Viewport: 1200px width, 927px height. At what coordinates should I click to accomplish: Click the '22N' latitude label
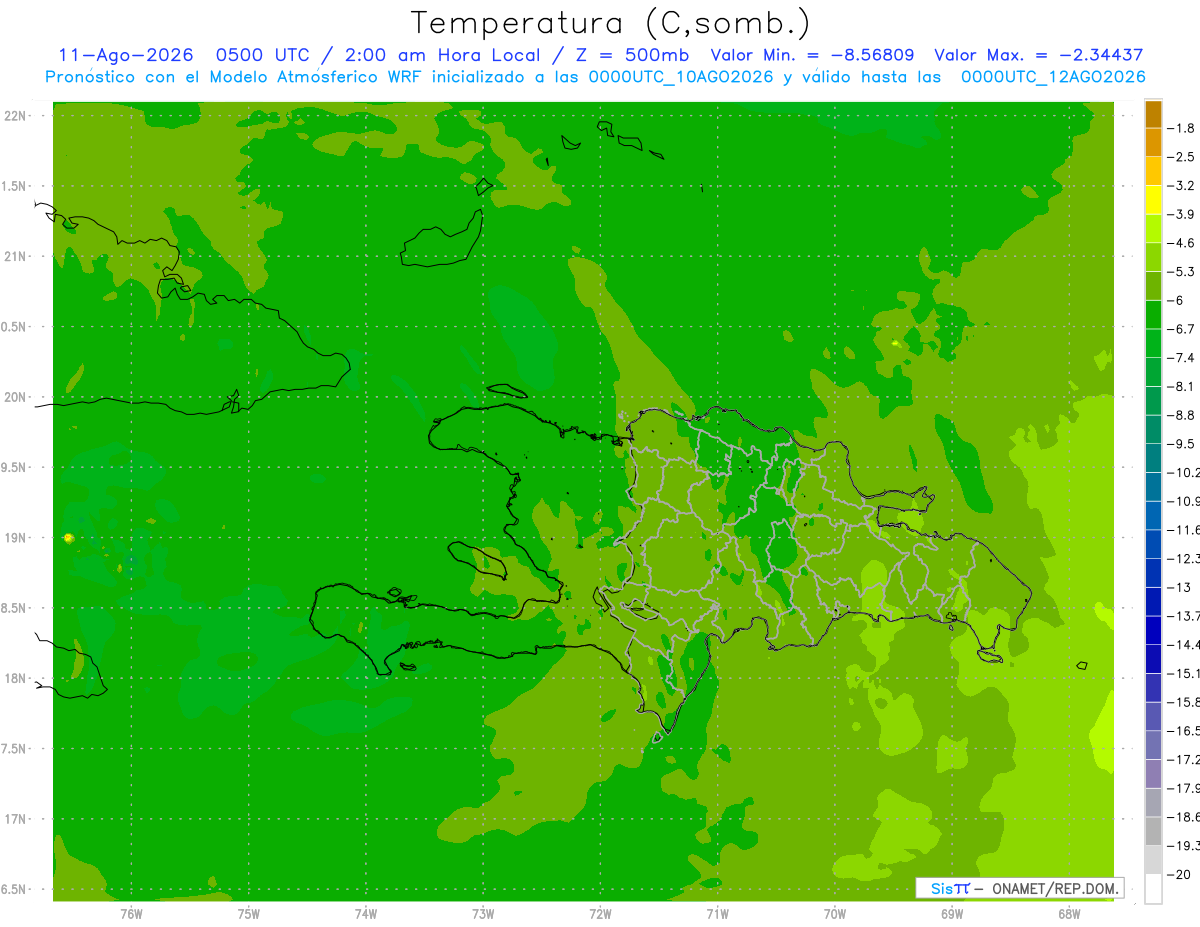point(16,116)
